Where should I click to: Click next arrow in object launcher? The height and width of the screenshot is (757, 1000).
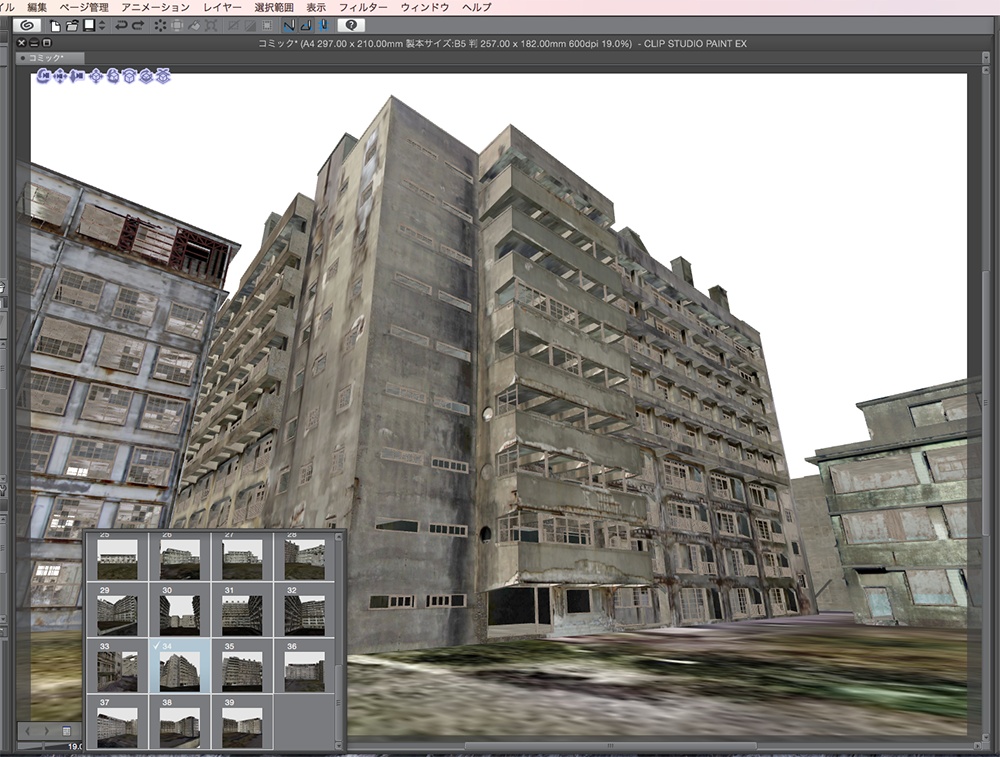coord(46,730)
